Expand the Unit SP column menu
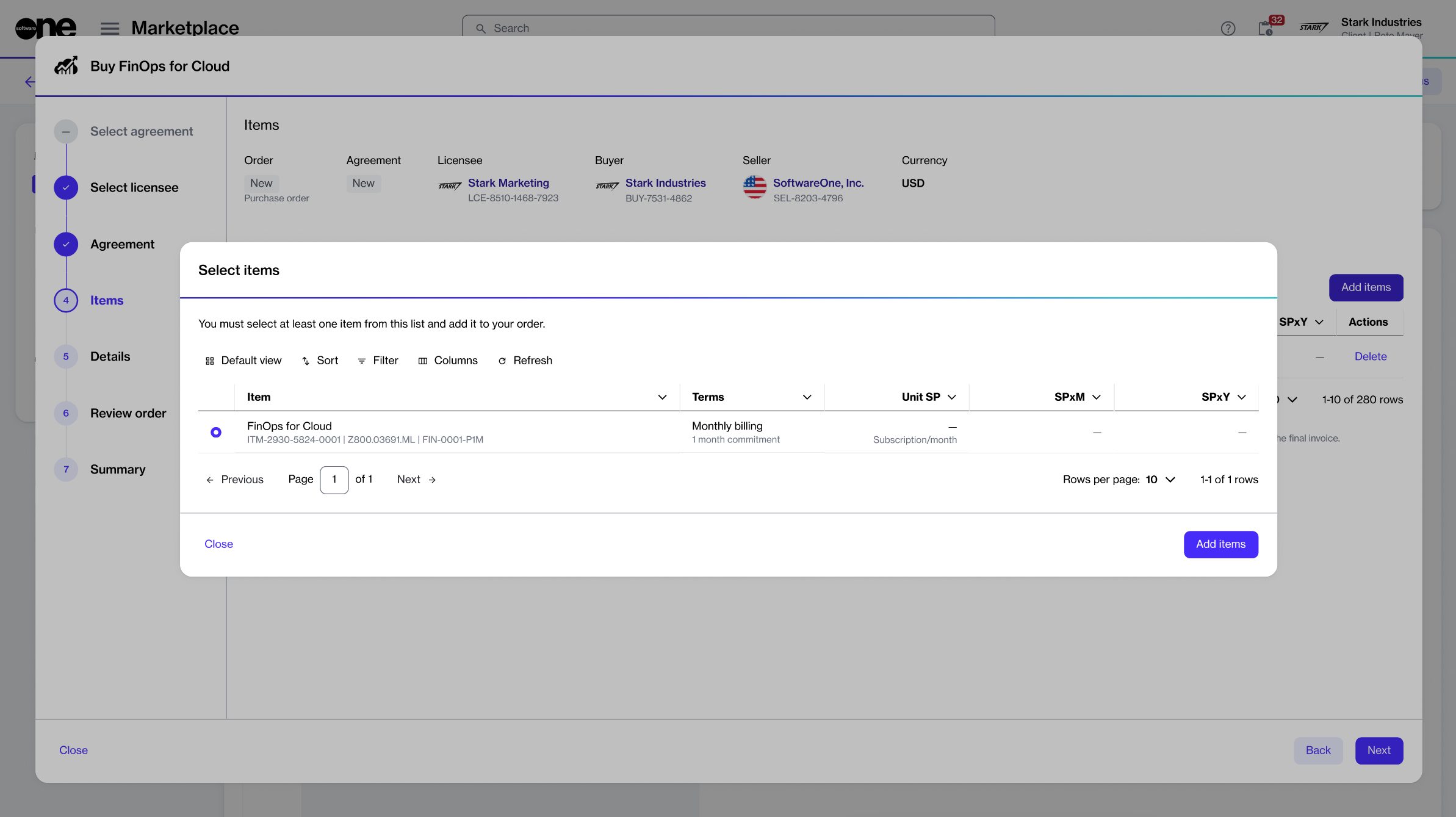1456x817 pixels. [951, 397]
